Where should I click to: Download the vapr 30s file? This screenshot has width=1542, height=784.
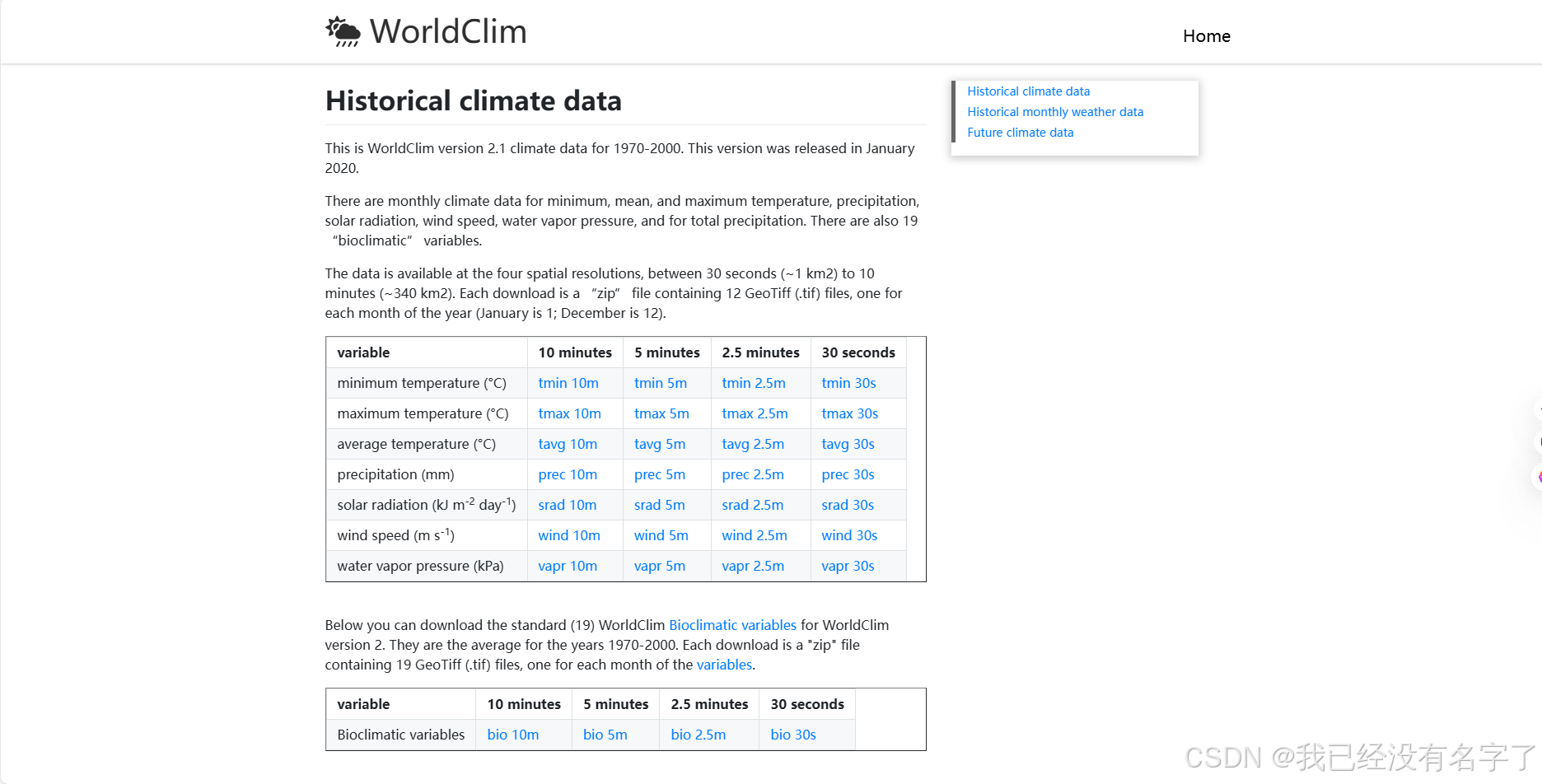[x=848, y=566]
